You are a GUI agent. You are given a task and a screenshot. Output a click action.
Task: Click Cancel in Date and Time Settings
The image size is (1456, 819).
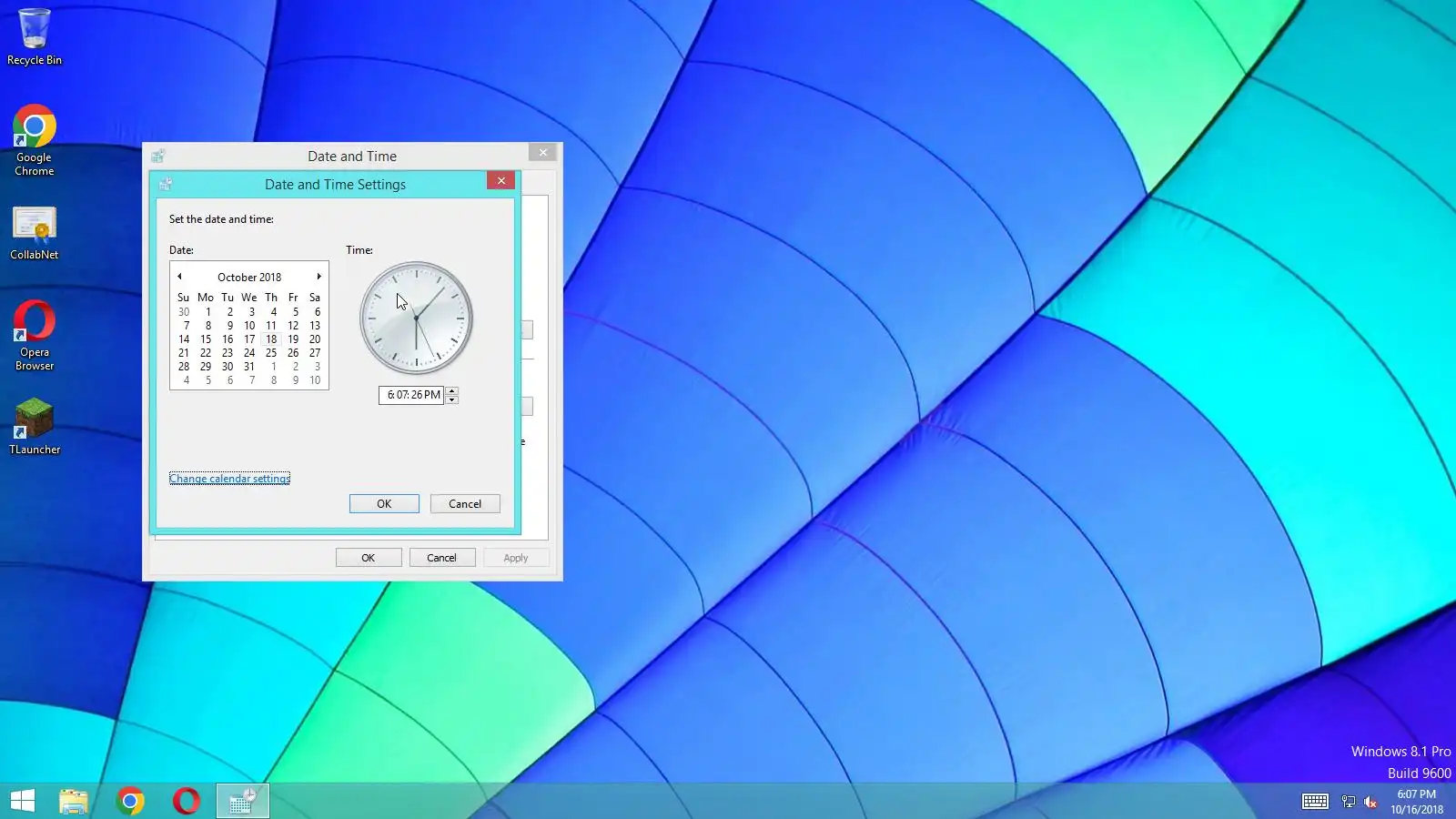(465, 504)
